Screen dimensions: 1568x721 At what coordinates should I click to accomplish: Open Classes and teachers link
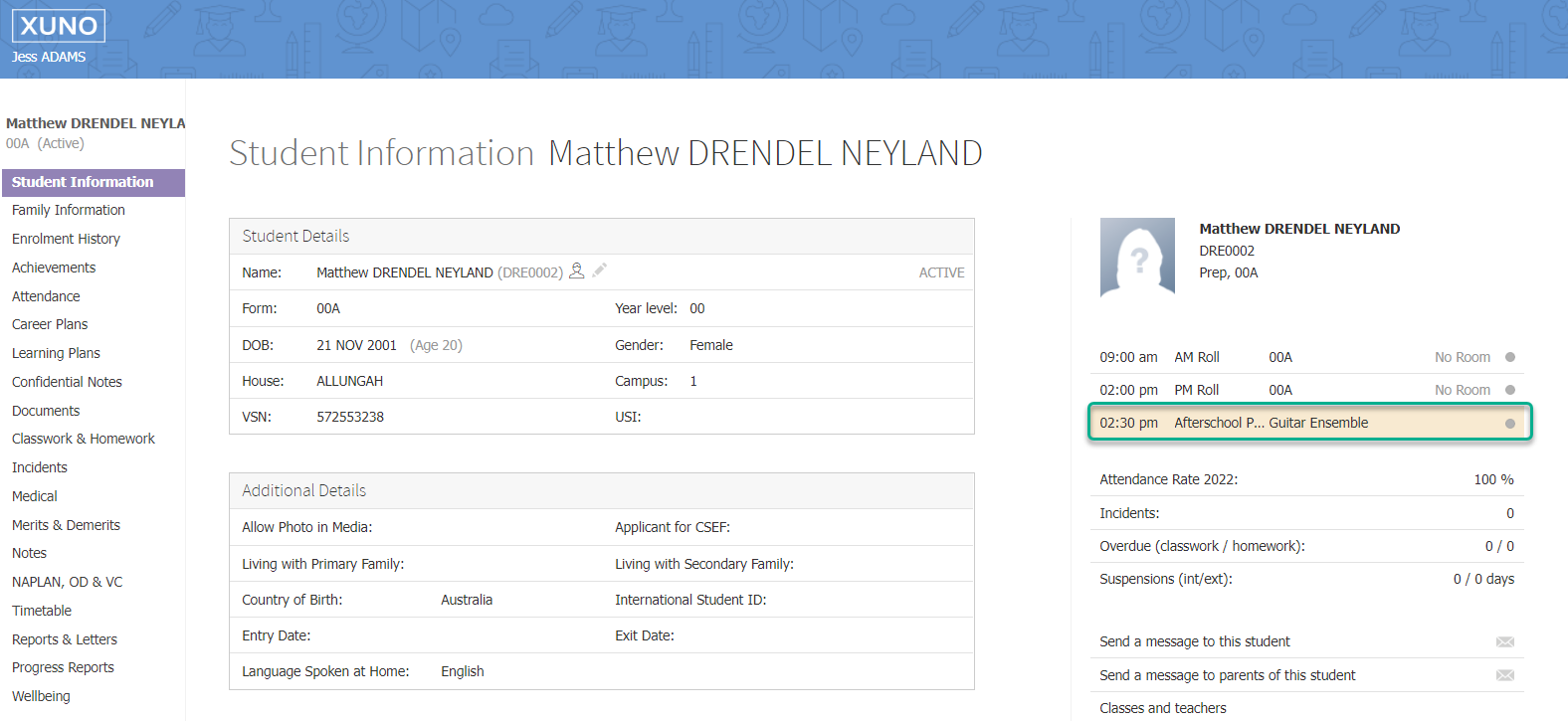1162,708
